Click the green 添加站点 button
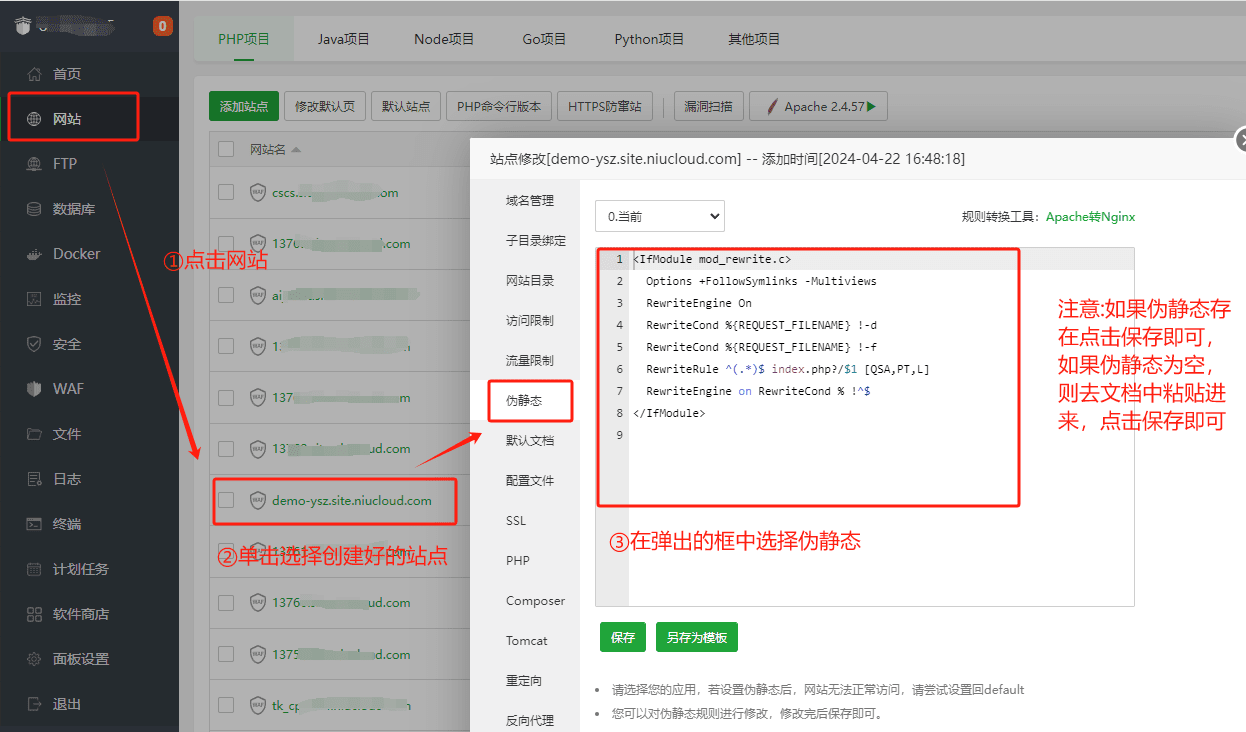 point(243,107)
